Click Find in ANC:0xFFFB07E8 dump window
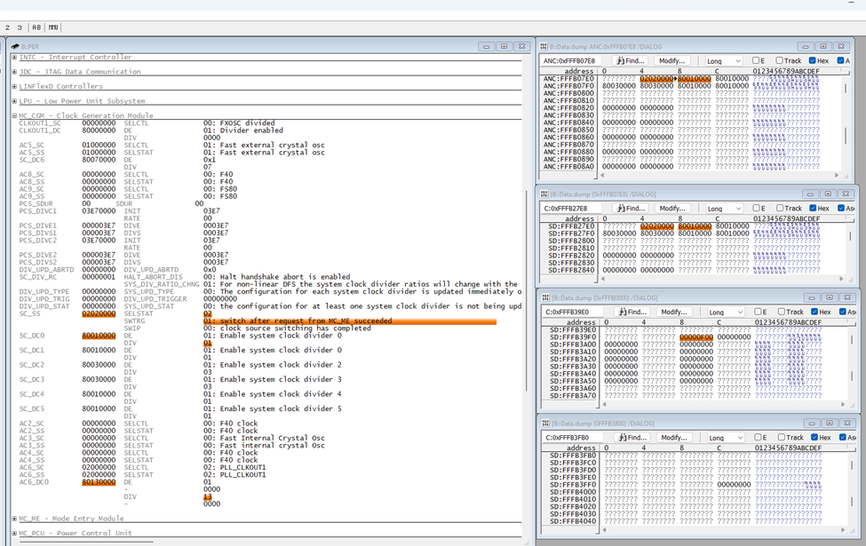This screenshot has height=546, width=866. pyautogui.click(x=630, y=61)
